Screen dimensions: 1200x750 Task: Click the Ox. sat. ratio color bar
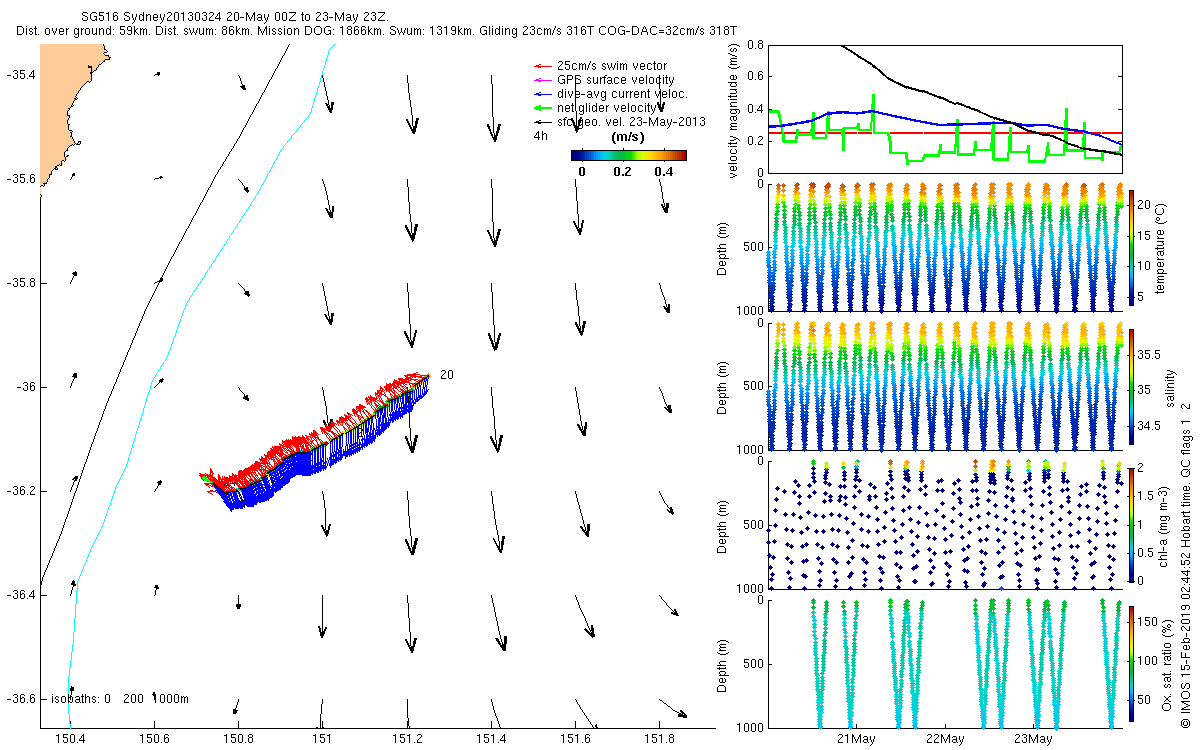(1131, 664)
